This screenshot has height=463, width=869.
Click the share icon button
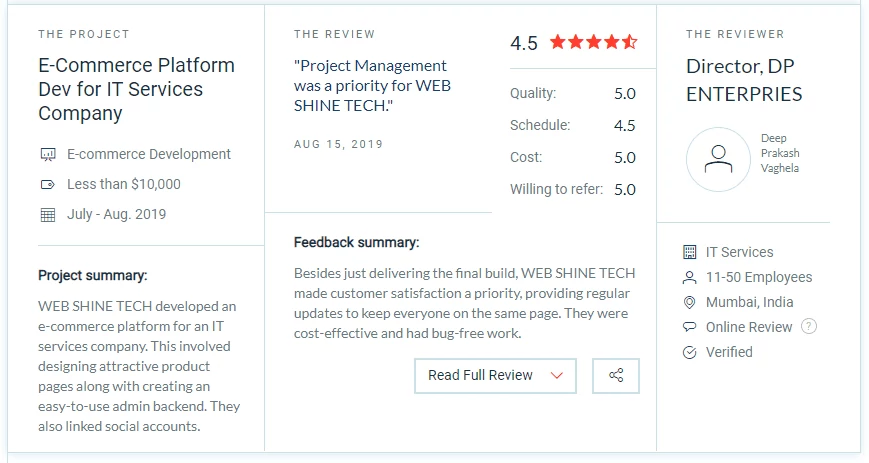[615, 376]
